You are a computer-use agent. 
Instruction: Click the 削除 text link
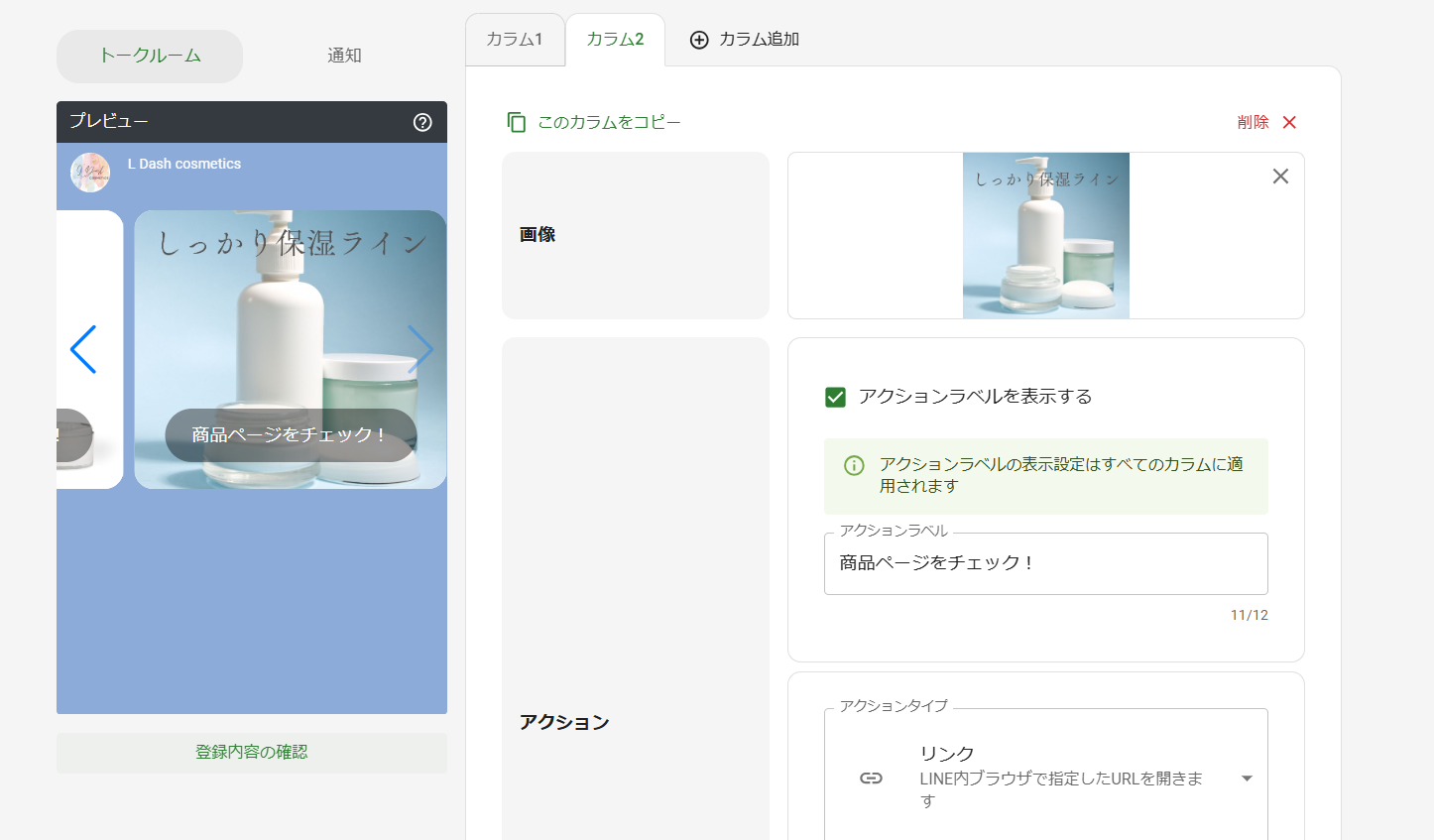point(1253,122)
